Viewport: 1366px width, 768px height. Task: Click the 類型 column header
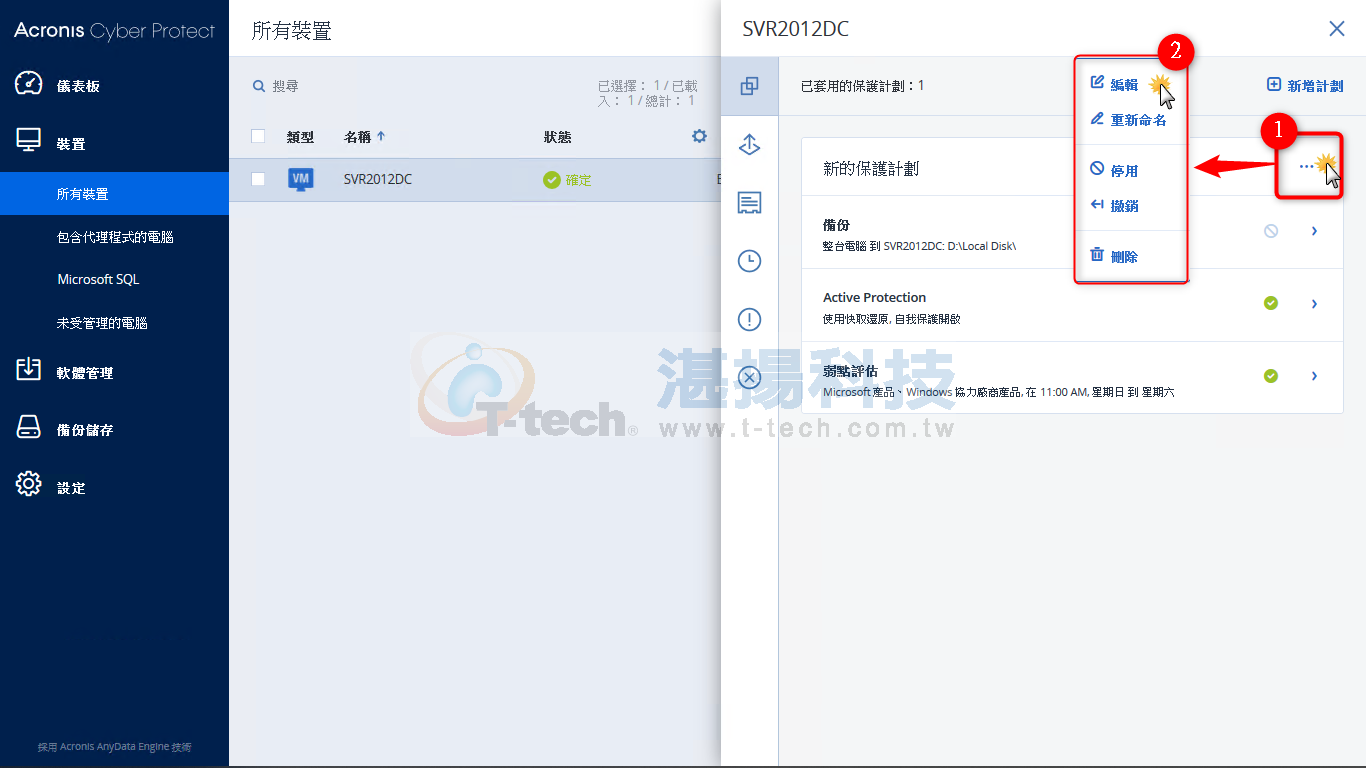(300, 137)
